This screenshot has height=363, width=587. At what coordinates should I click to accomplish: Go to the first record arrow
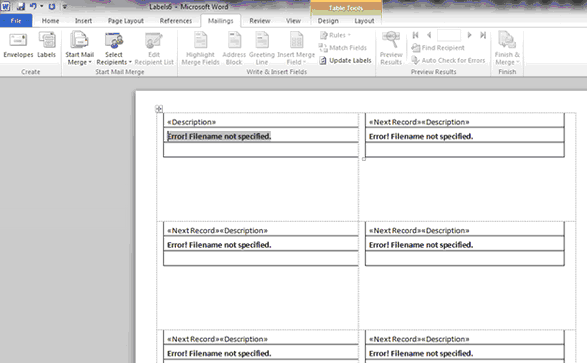[x=415, y=35]
